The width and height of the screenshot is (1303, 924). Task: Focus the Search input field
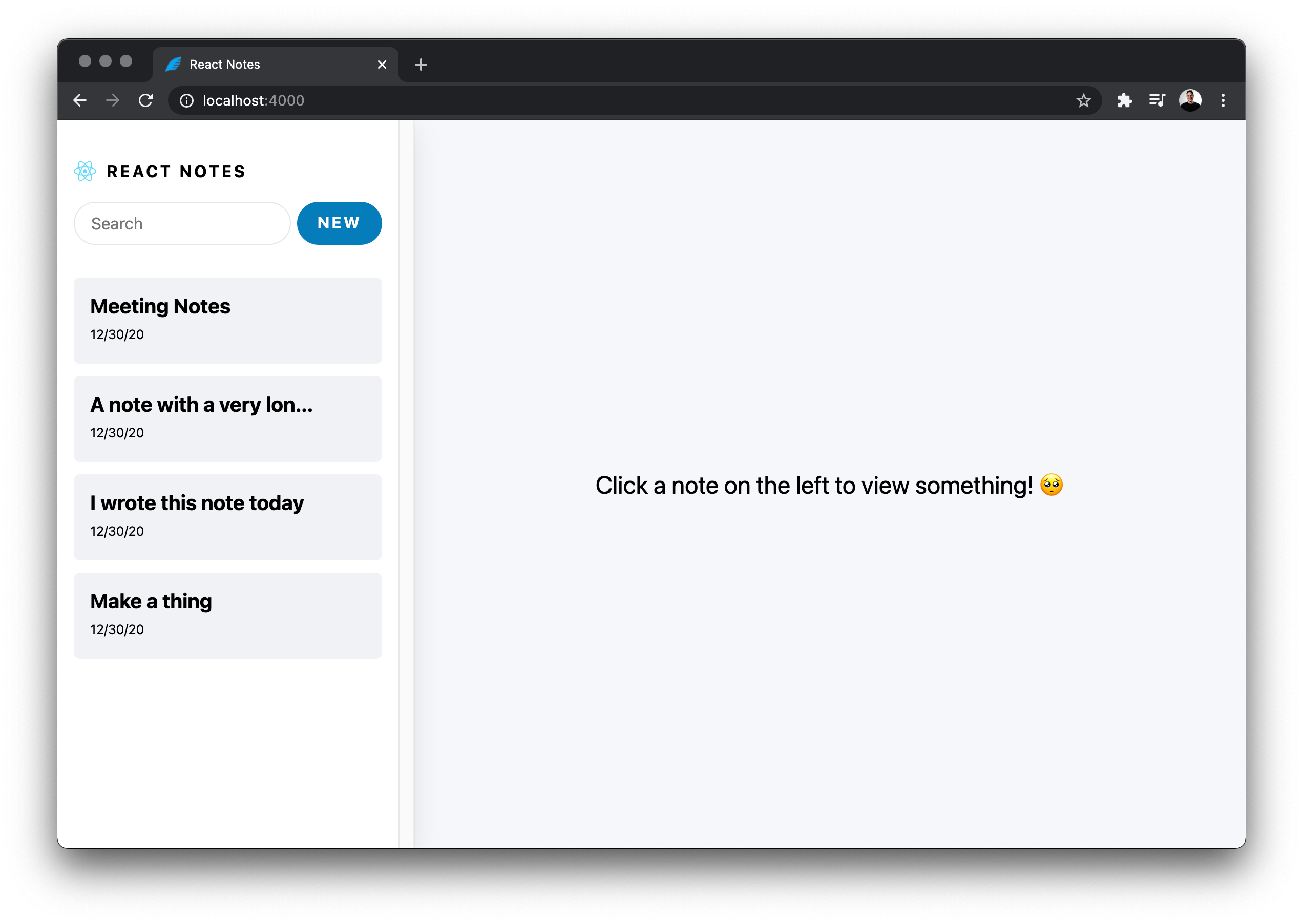182,224
